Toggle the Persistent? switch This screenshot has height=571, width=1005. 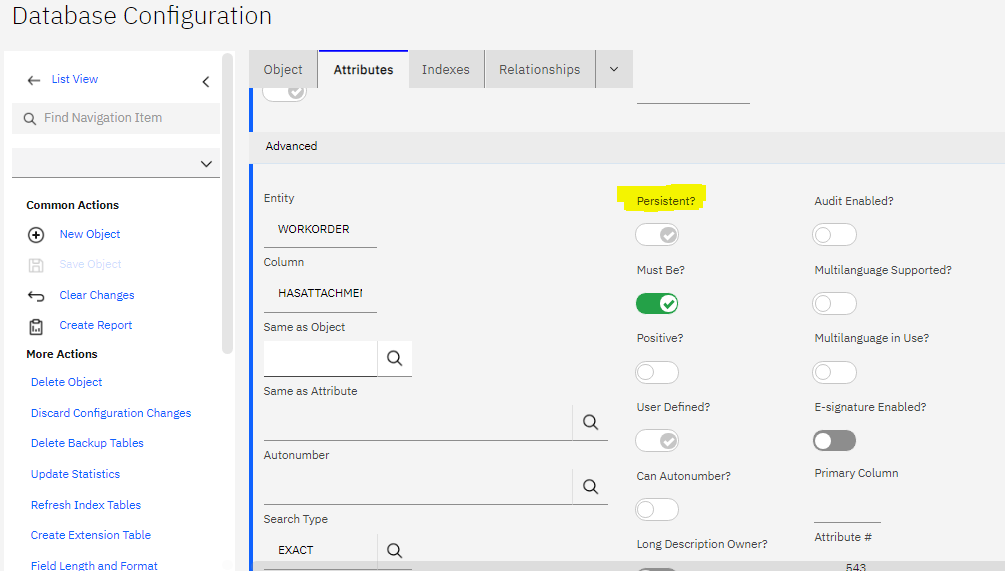coord(657,235)
